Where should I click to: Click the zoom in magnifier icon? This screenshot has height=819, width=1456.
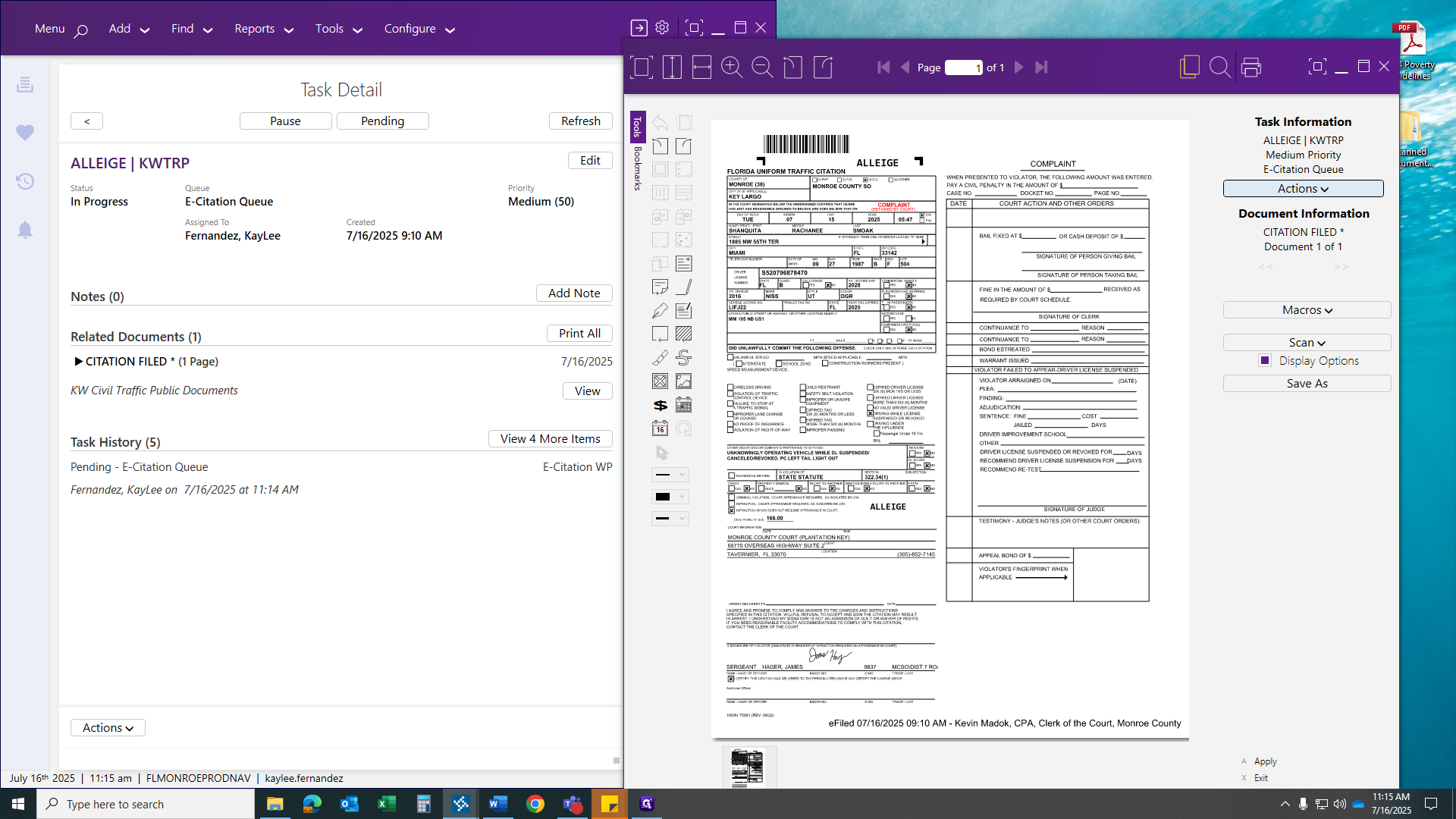(732, 67)
